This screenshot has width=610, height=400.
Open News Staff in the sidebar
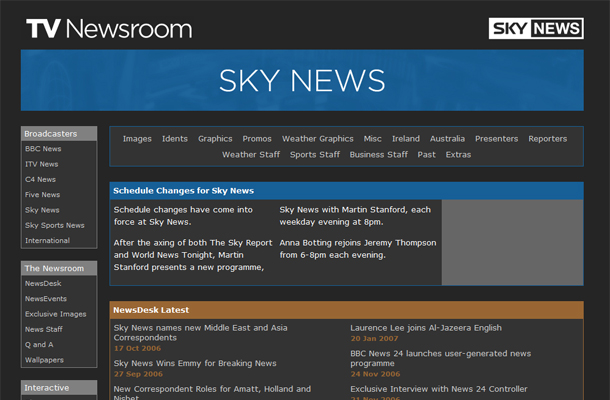[x=44, y=329]
